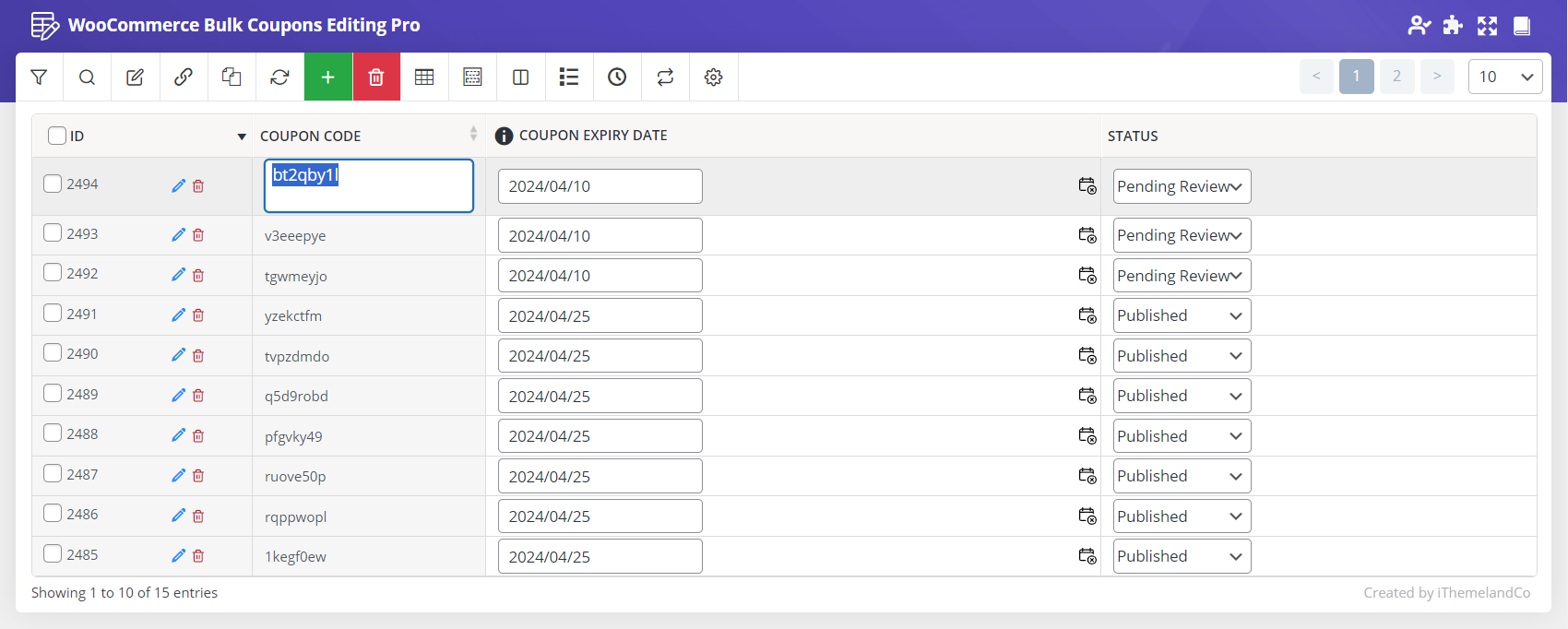
Task: Click expiry date field for coupon 2490
Action: pyautogui.click(x=600, y=356)
